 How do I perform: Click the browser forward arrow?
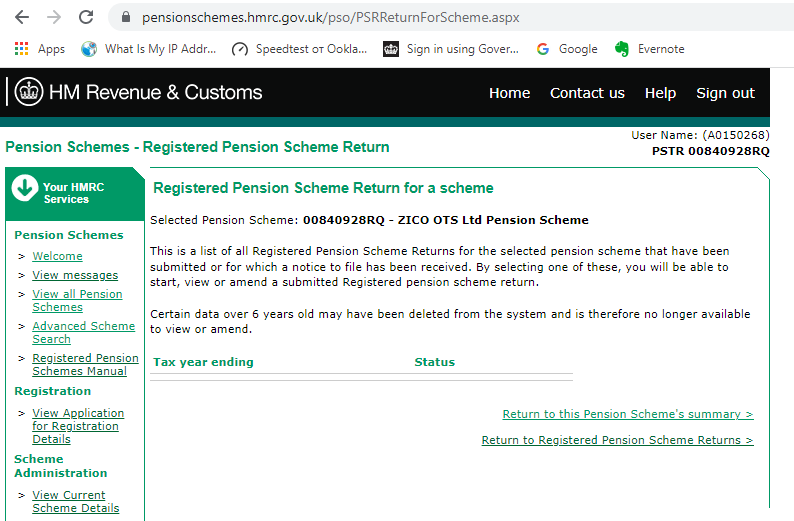54,17
